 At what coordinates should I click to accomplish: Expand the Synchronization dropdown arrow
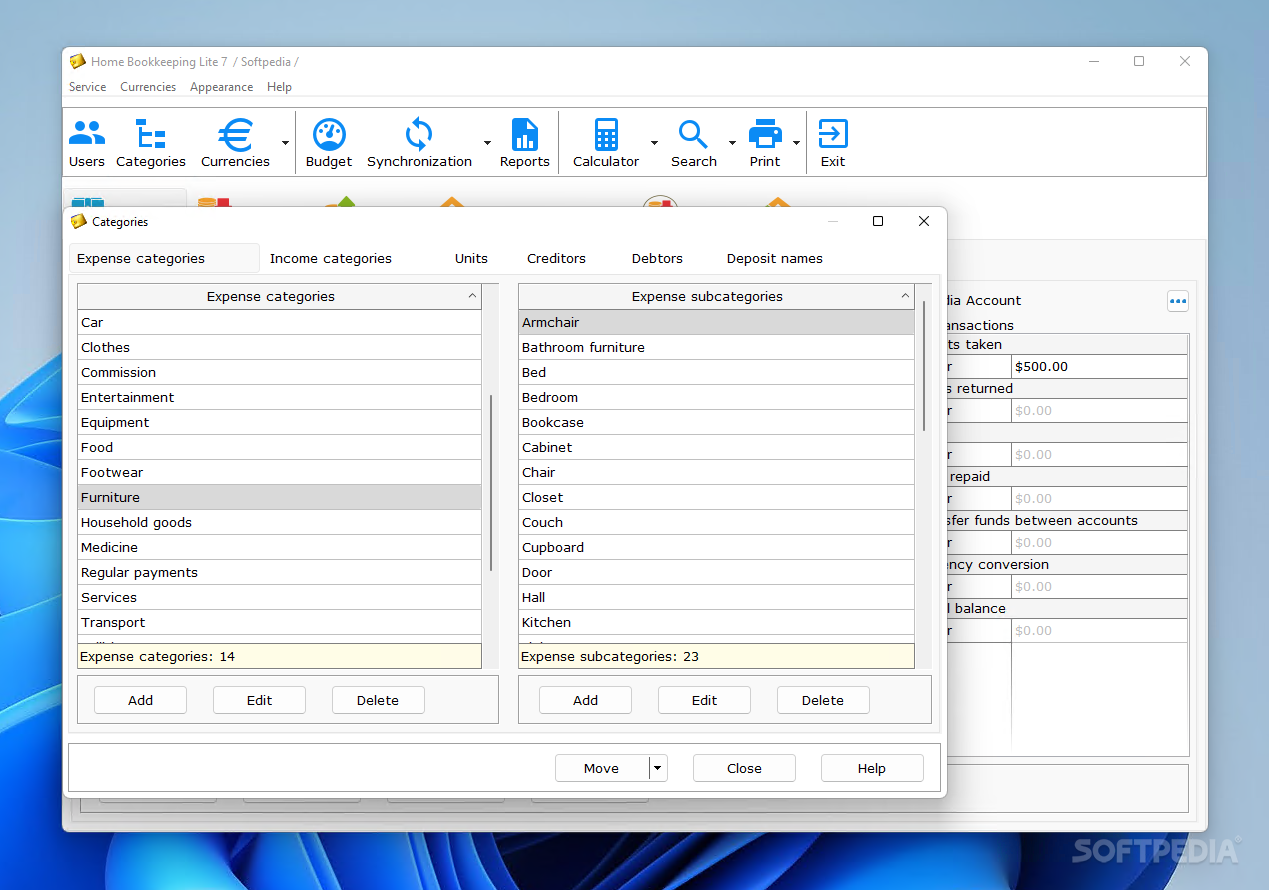tap(487, 143)
